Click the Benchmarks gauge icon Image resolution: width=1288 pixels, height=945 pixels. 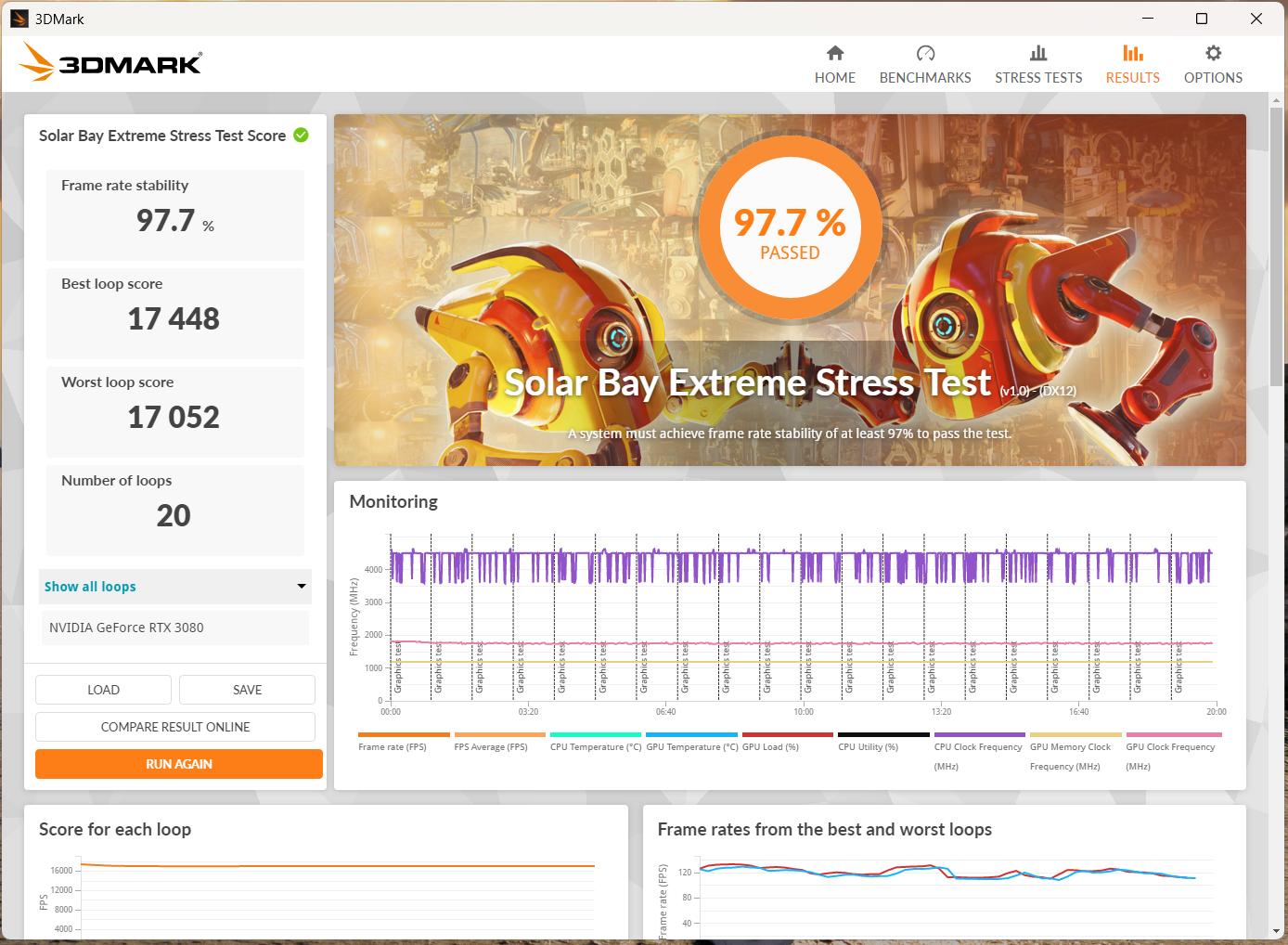click(x=925, y=53)
